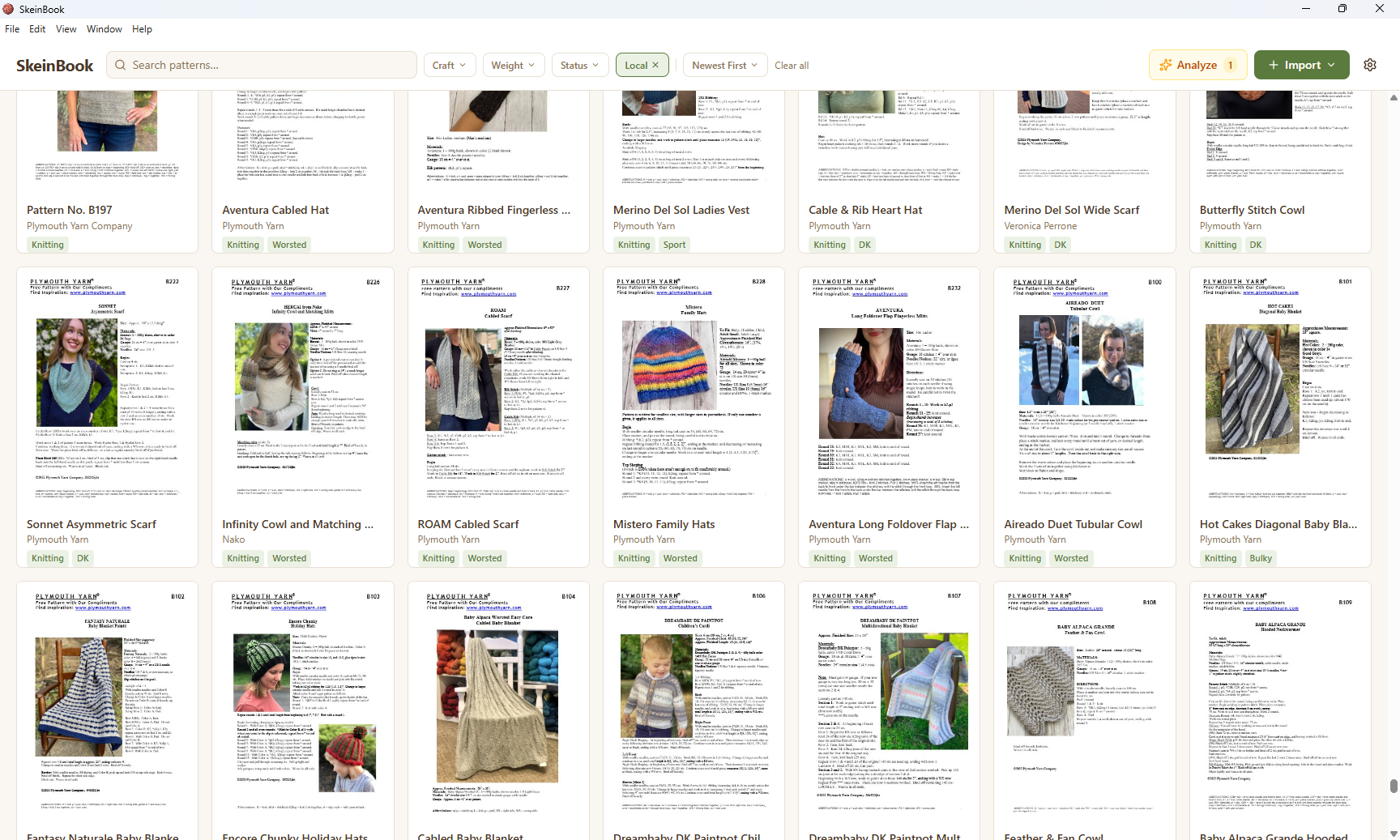Click the scroll-up arrow on the scrollbar
Image resolution: width=1400 pixels, height=840 pixels.
tap(1392, 98)
